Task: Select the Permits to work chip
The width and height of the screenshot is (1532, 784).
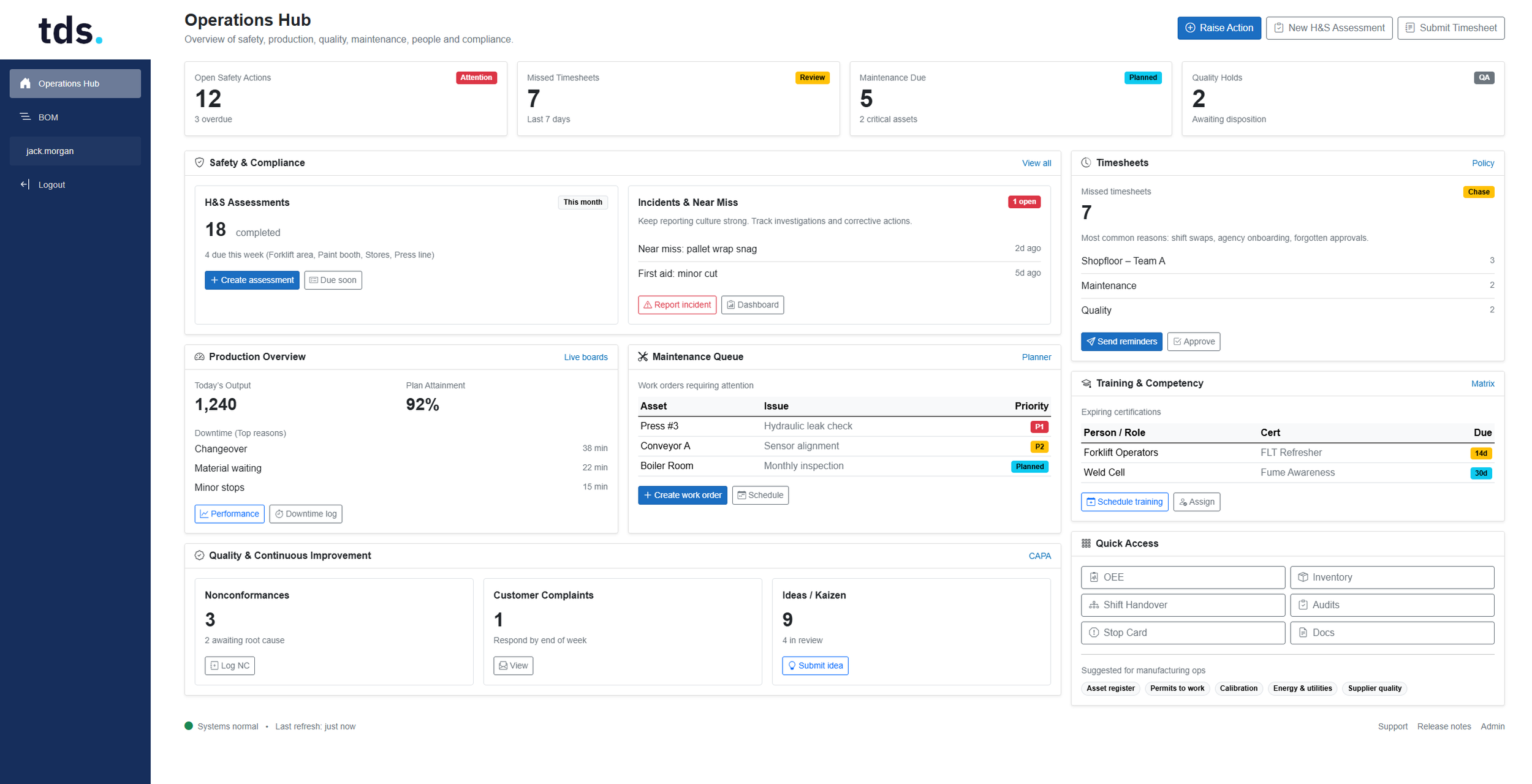Action: click(1177, 688)
